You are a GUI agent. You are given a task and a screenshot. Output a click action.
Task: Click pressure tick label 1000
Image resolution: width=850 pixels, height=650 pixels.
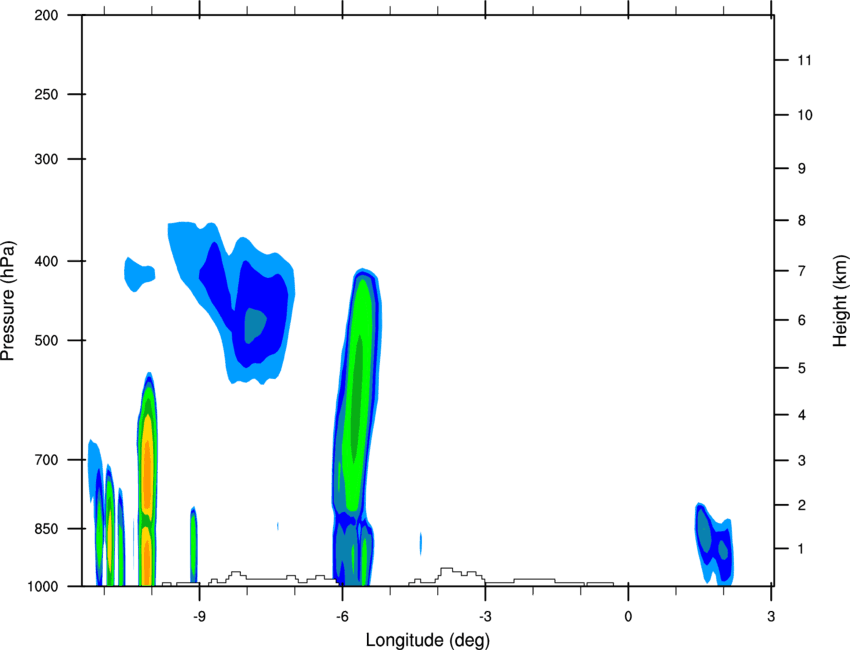click(42, 586)
